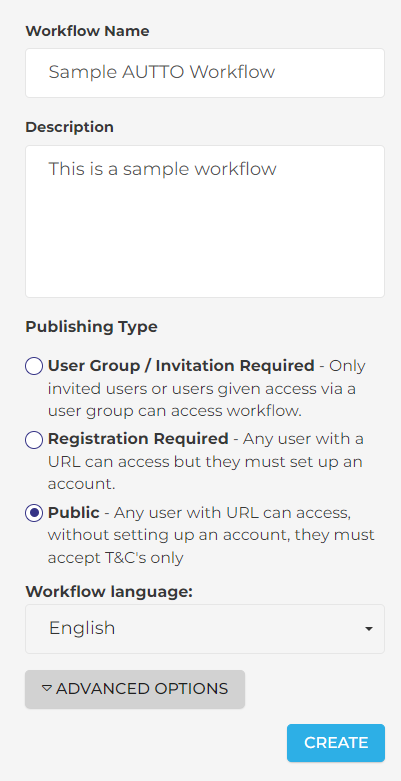Click 'This is a sample workflow' text
Image resolution: width=401 pixels, height=781 pixels.
[162, 169]
